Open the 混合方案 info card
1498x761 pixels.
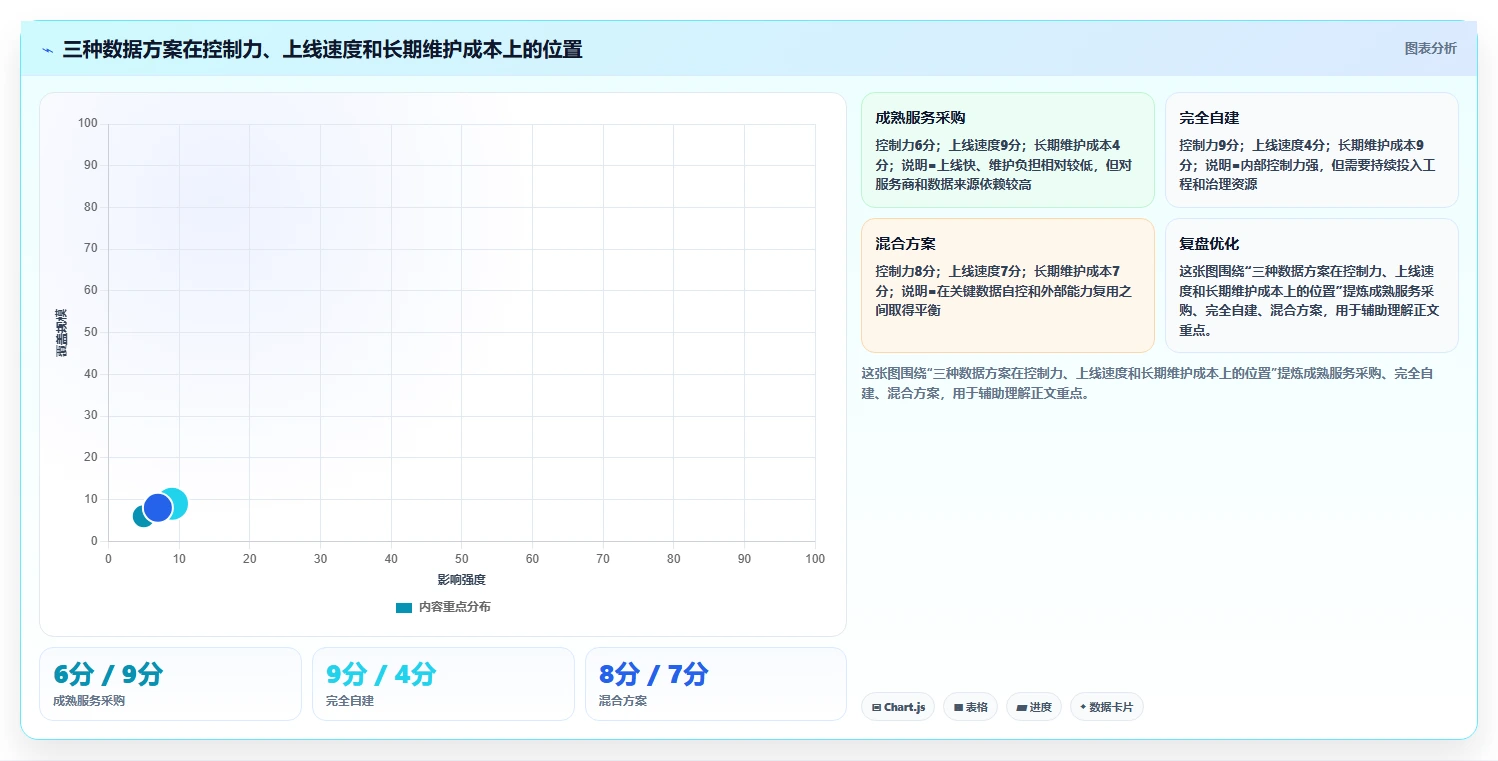point(1007,286)
